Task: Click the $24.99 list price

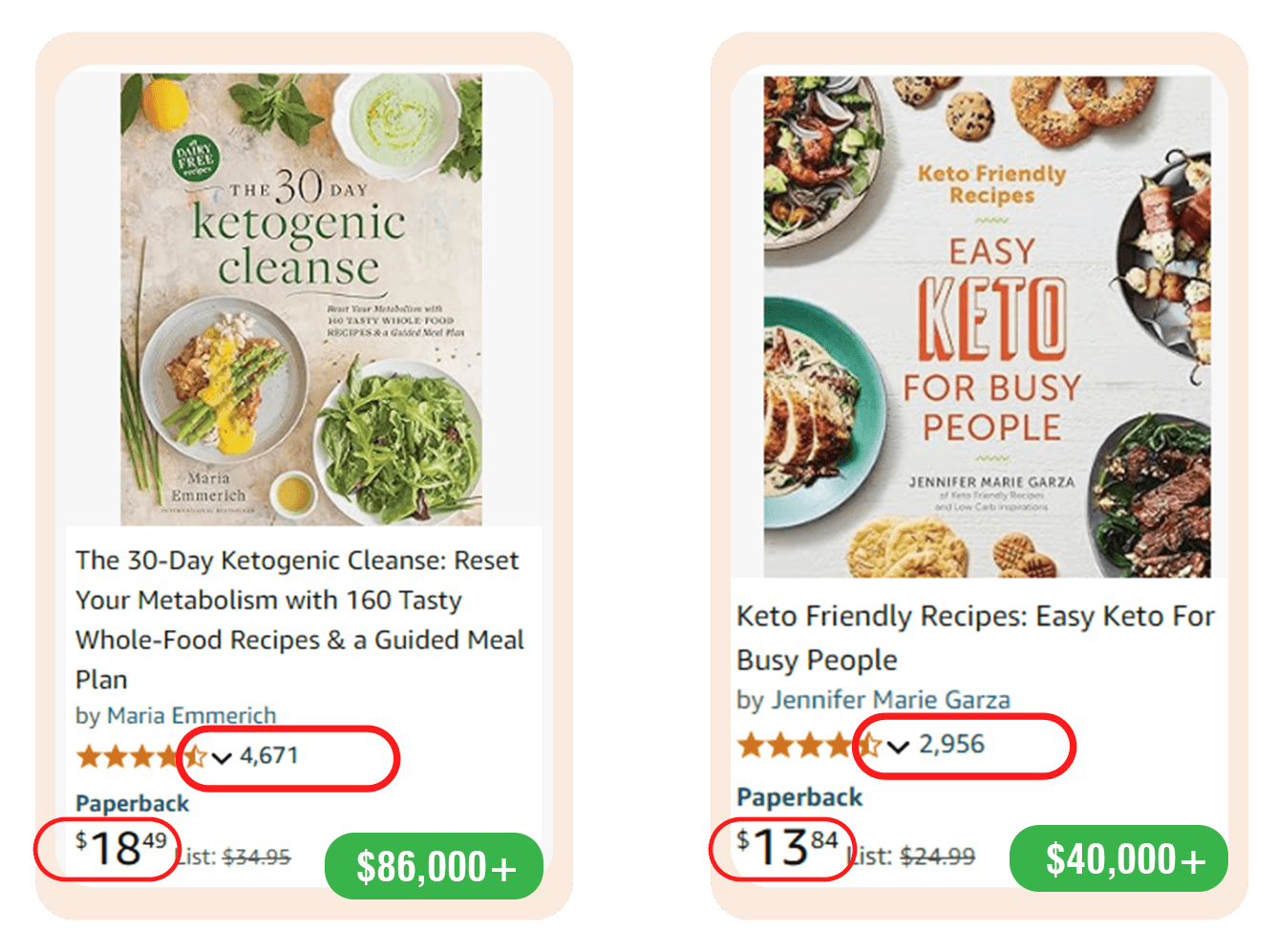Action: point(938,857)
